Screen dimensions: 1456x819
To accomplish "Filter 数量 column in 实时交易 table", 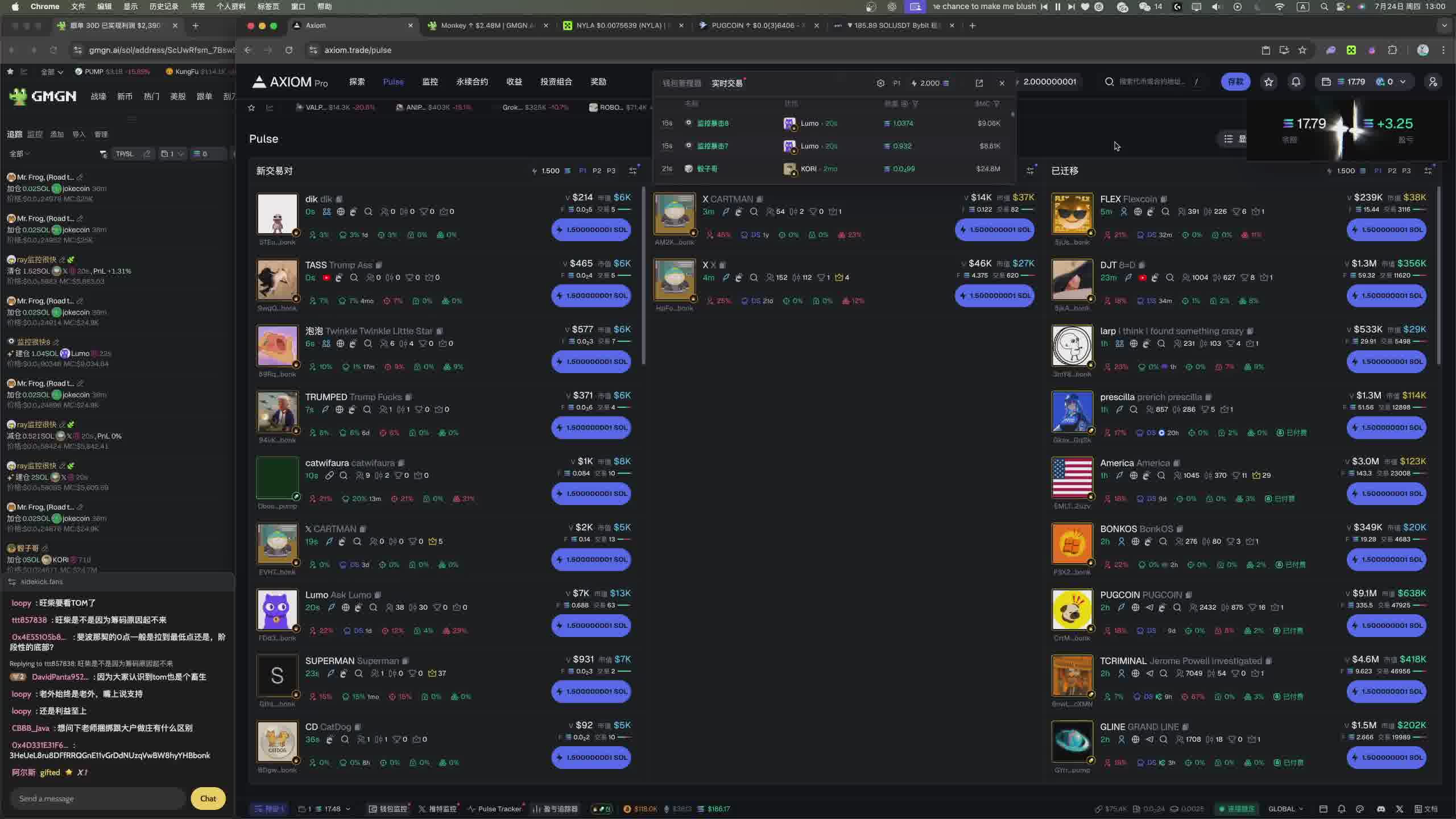I will click(916, 104).
